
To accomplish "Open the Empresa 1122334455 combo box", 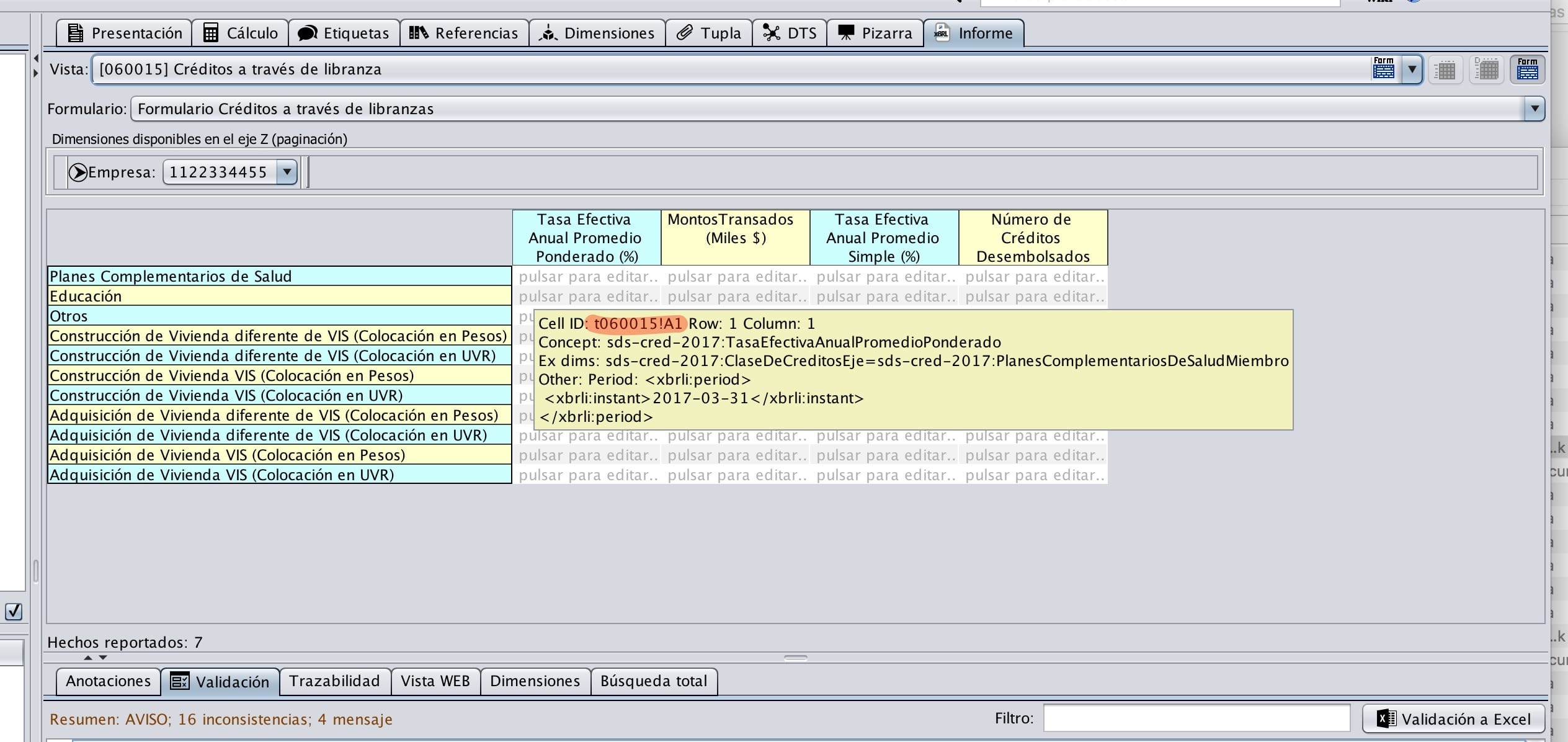I will pos(287,172).
